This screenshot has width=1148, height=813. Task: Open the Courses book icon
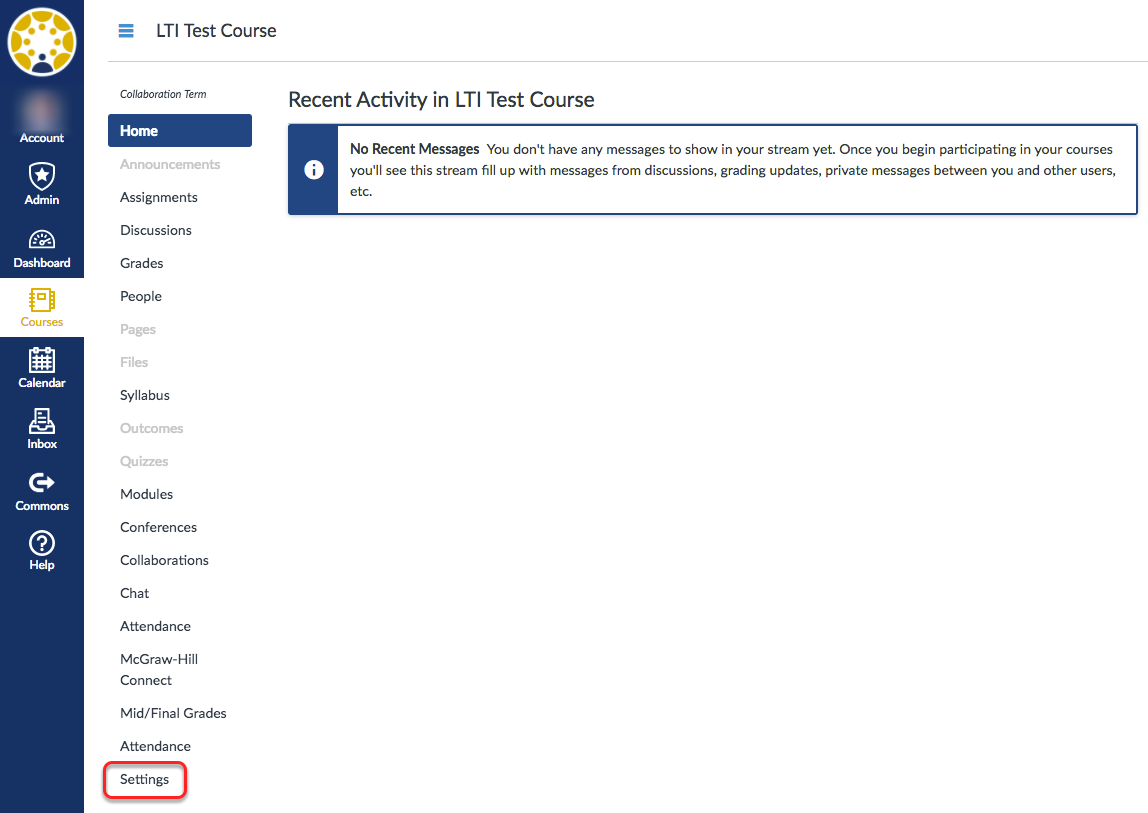[x=42, y=301]
